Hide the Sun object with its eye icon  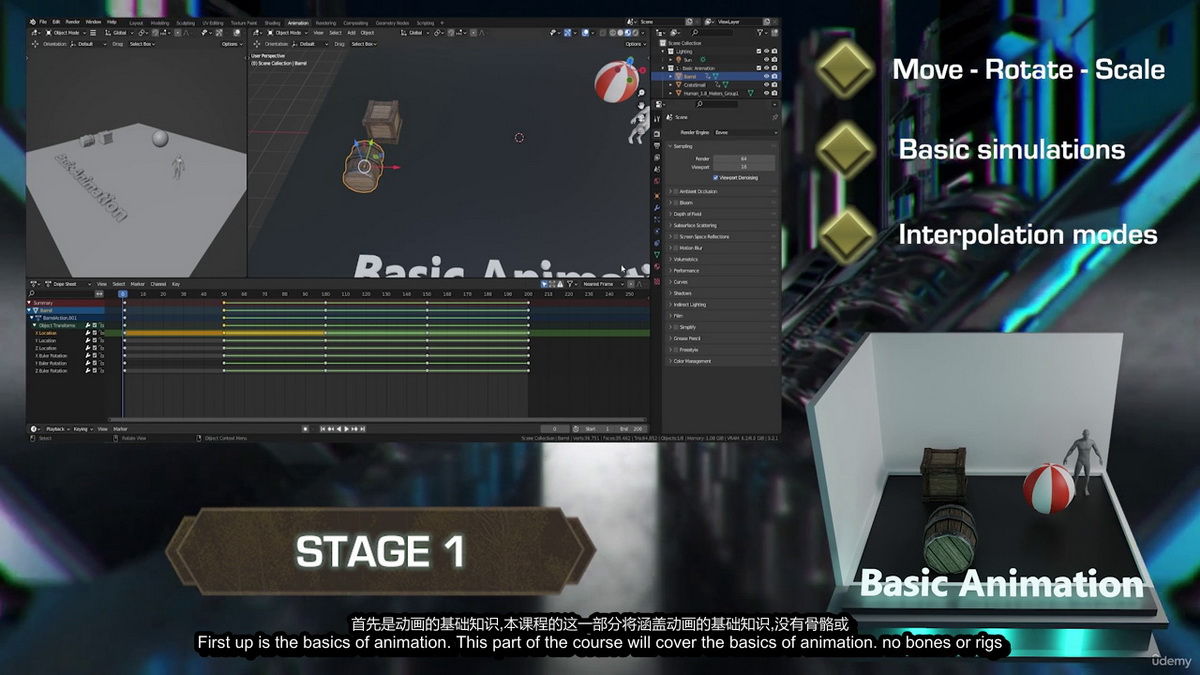(766, 59)
